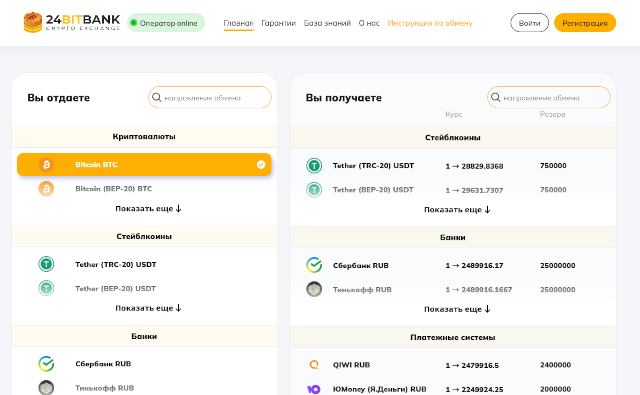The image size is (640, 395).
Task: Select ЮMoney (Я.Деньги) RUB to receive
Action: pos(453,389)
